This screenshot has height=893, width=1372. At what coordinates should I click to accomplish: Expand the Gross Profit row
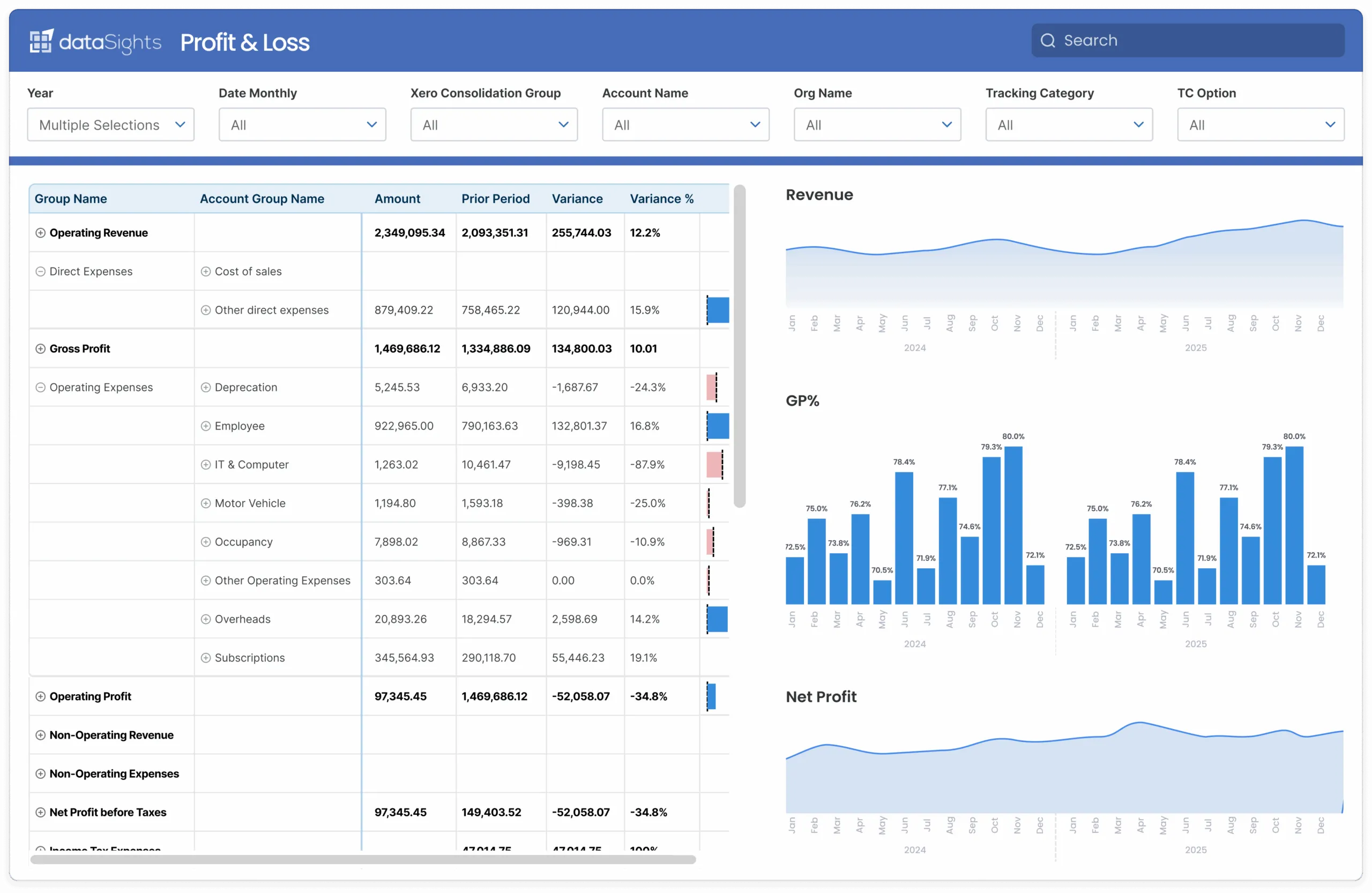click(x=40, y=349)
